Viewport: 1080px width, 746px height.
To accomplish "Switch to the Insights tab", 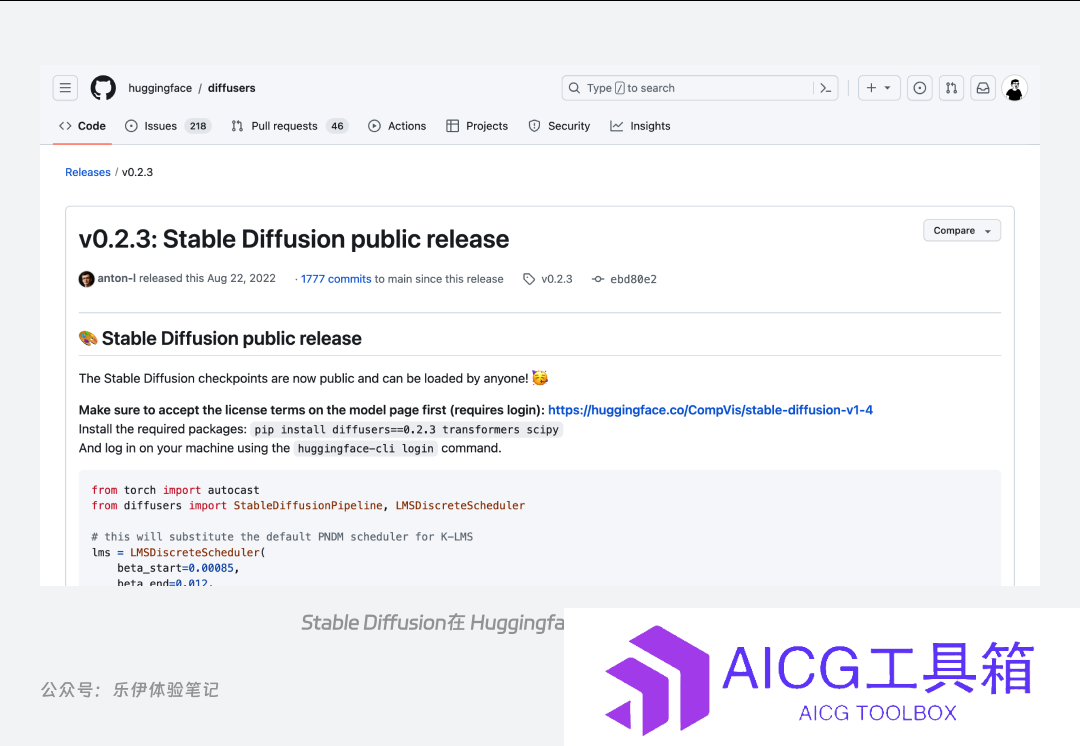I will 641,126.
